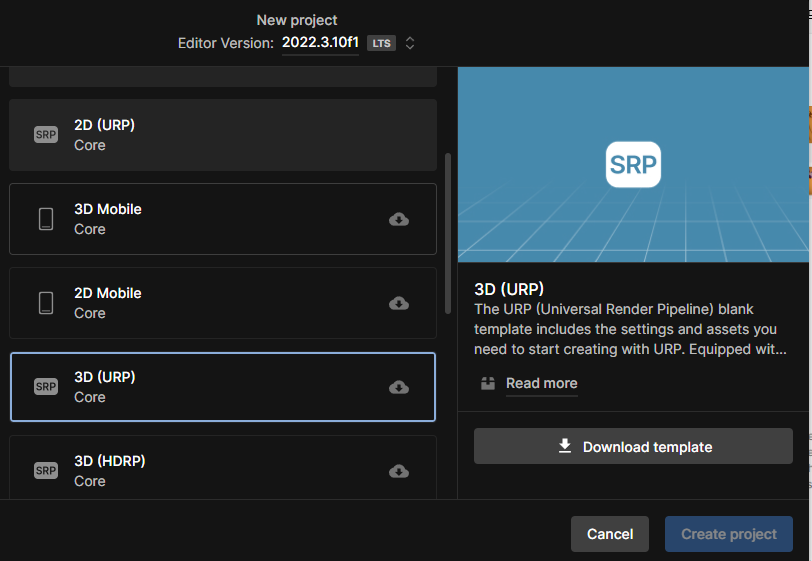Screen dimensions: 812x561
Task: Click cloud download icon for 3D Mobile
Action: [x=399, y=219]
